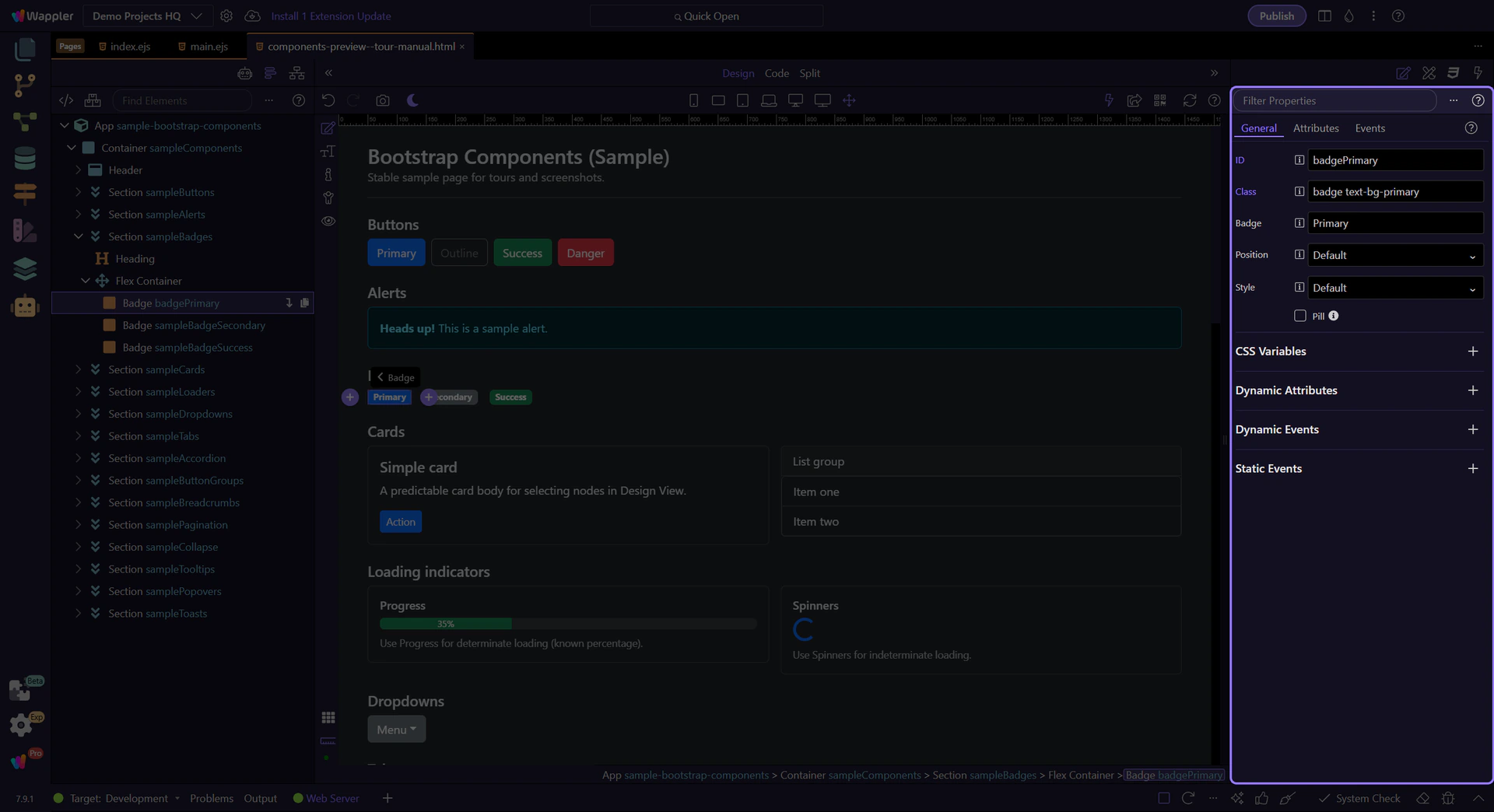The height and width of the screenshot is (812, 1494).
Task: Toggle the eye preview icon
Action: click(328, 221)
